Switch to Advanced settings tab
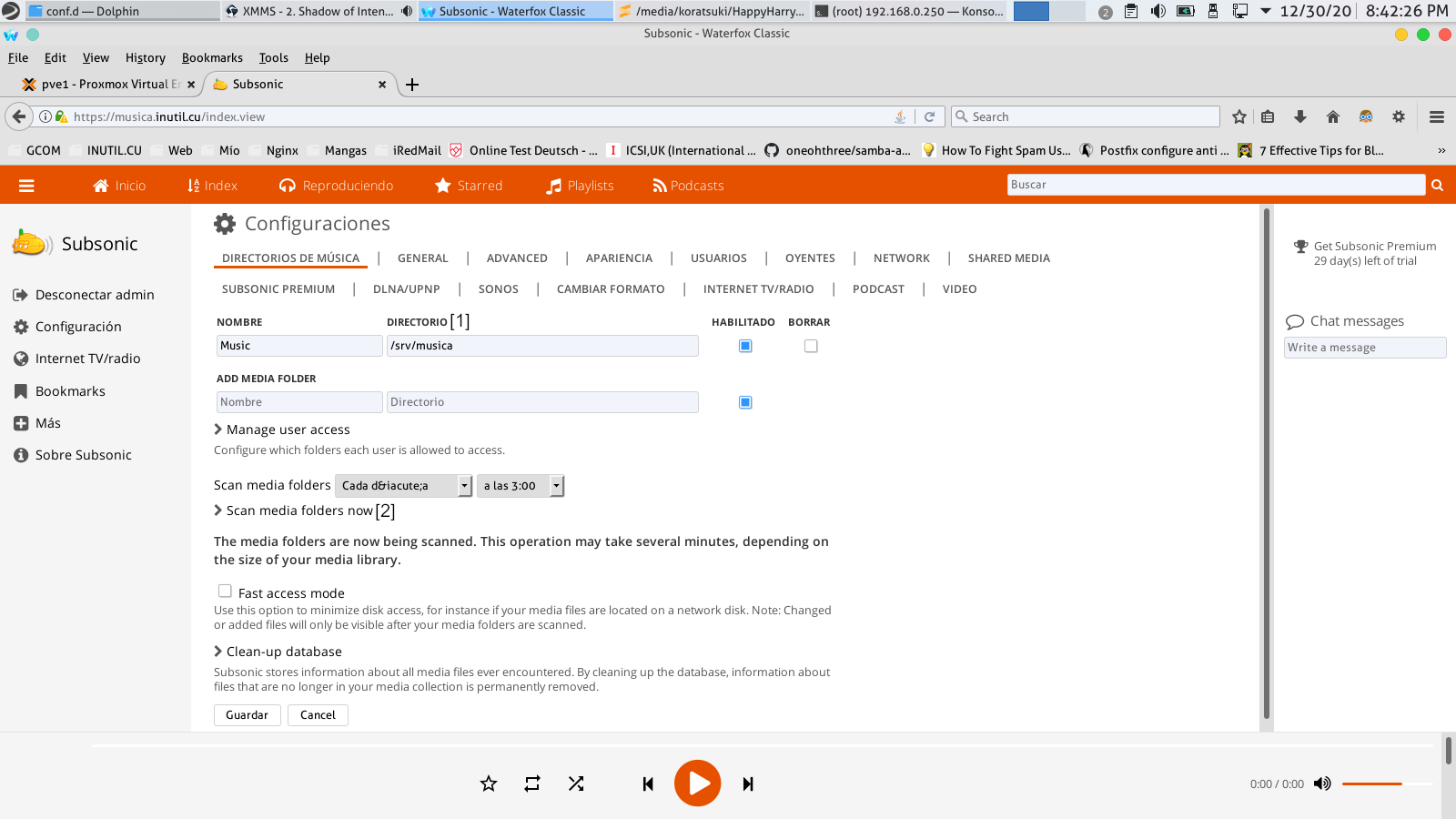This screenshot has height=819, width=1456. click(517, 258)
